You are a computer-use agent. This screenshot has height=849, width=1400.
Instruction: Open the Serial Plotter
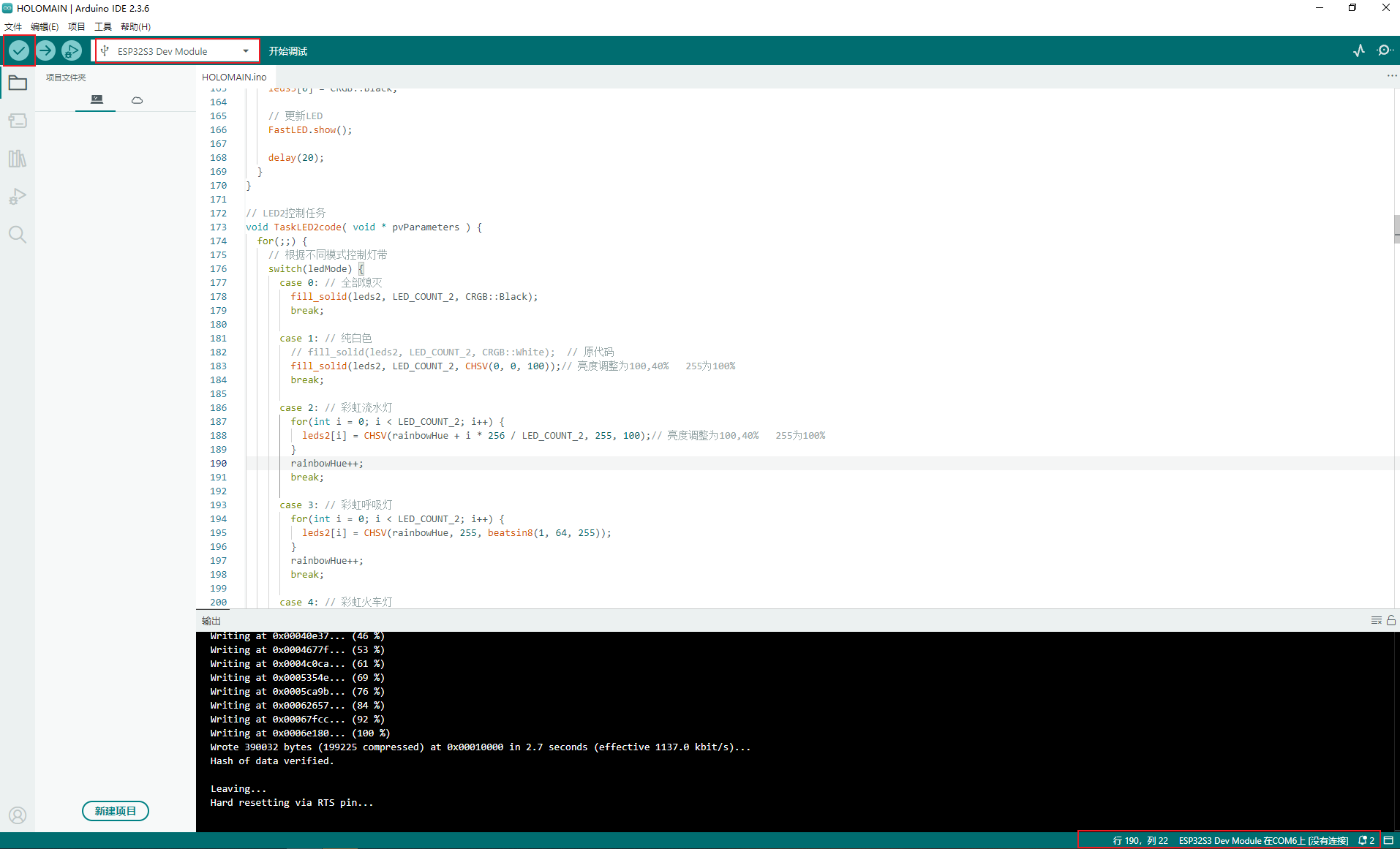point(1359,50)
